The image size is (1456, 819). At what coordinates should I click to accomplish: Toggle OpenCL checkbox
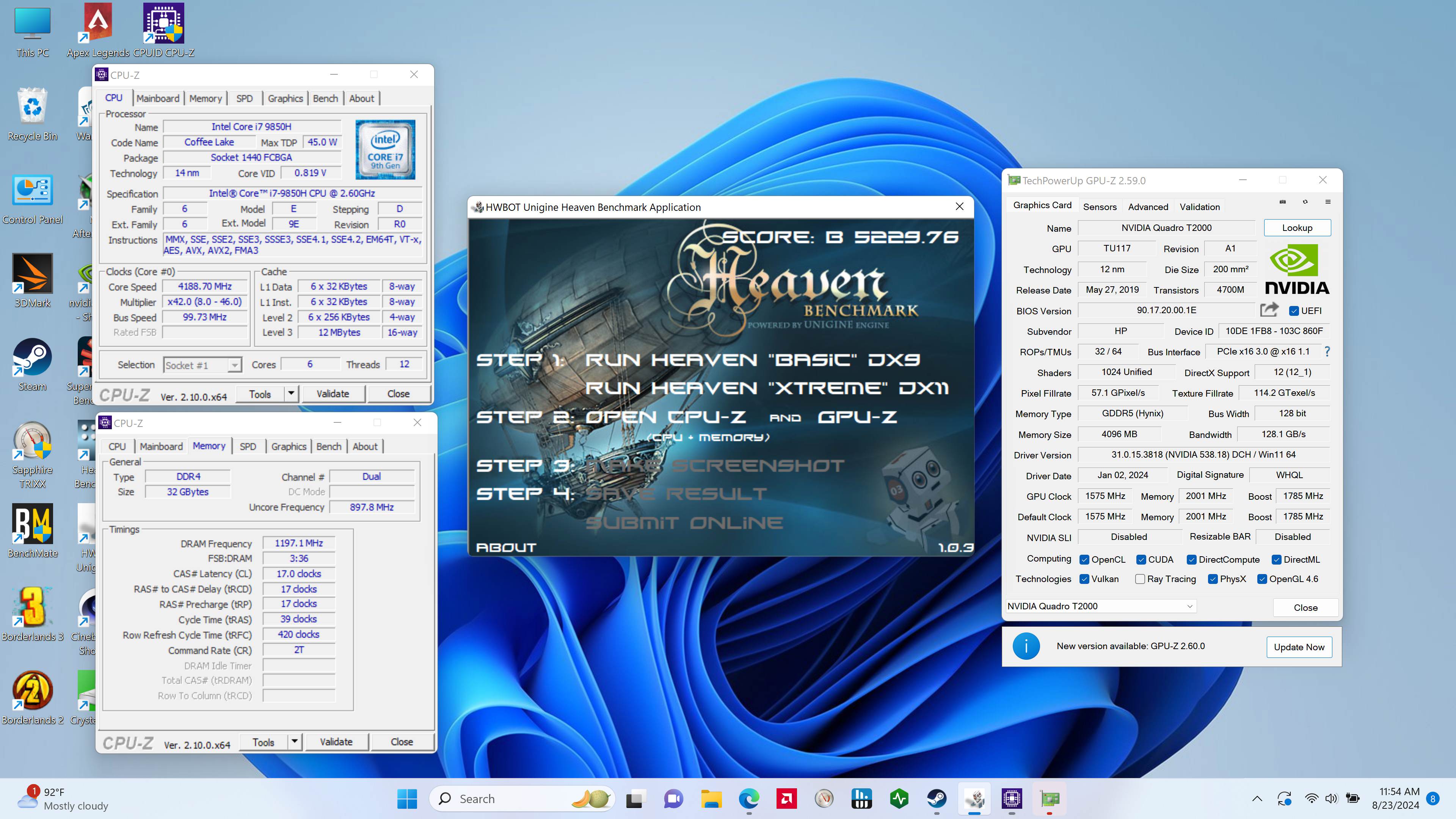click(1084, 560)
